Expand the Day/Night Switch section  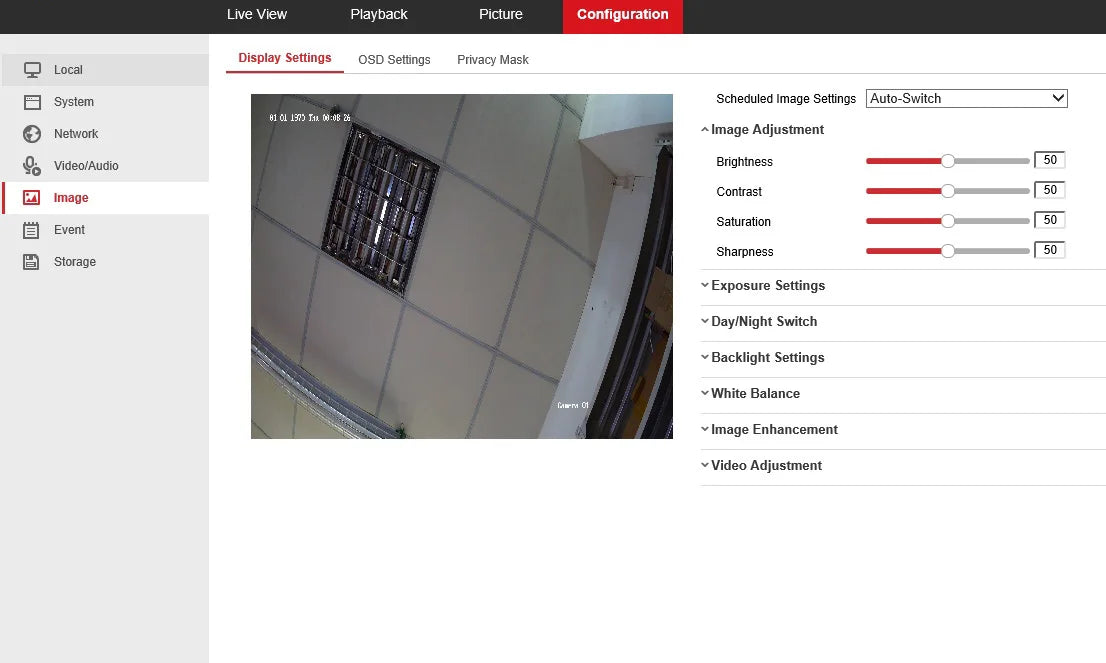pos(764,321)
